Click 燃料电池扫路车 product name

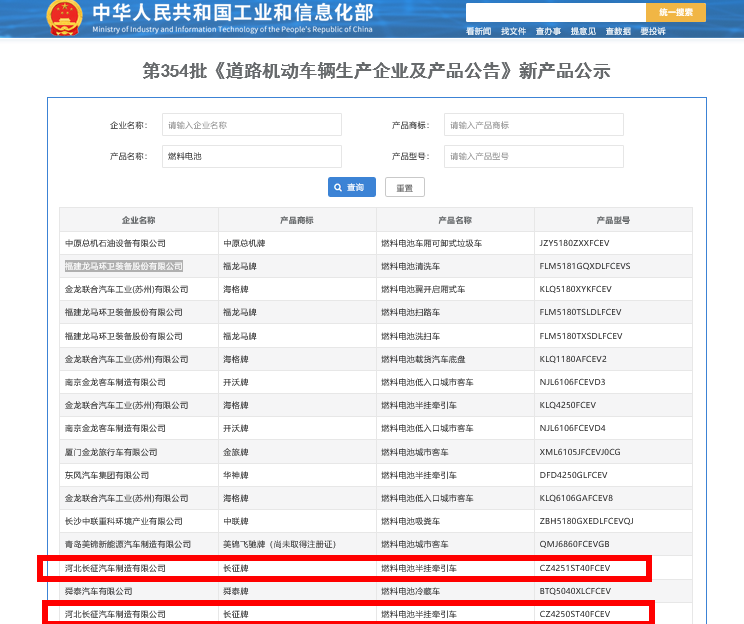tap(410, 312)
